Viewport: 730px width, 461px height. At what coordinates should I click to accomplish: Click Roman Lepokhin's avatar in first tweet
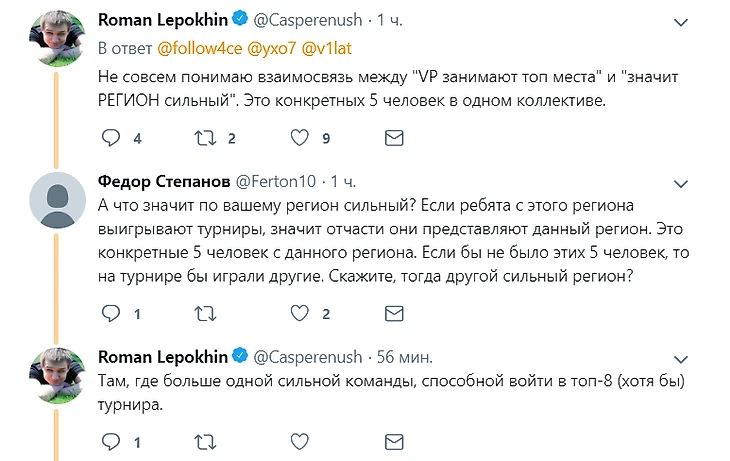(58, 38)
